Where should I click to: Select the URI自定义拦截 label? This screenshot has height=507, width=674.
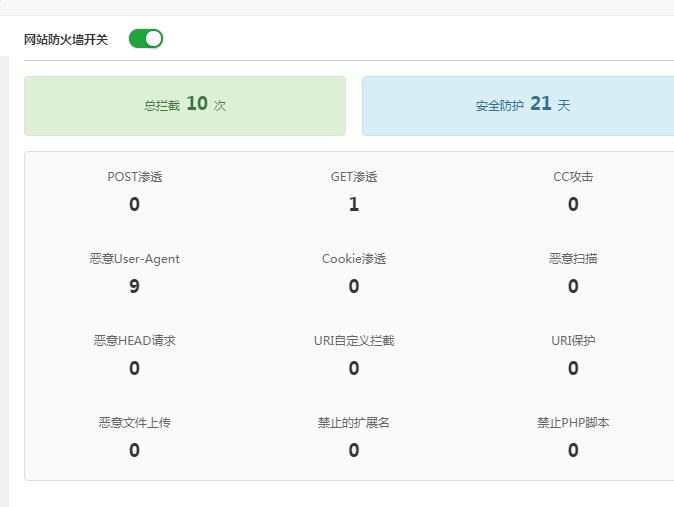click(x=354, y=341)
